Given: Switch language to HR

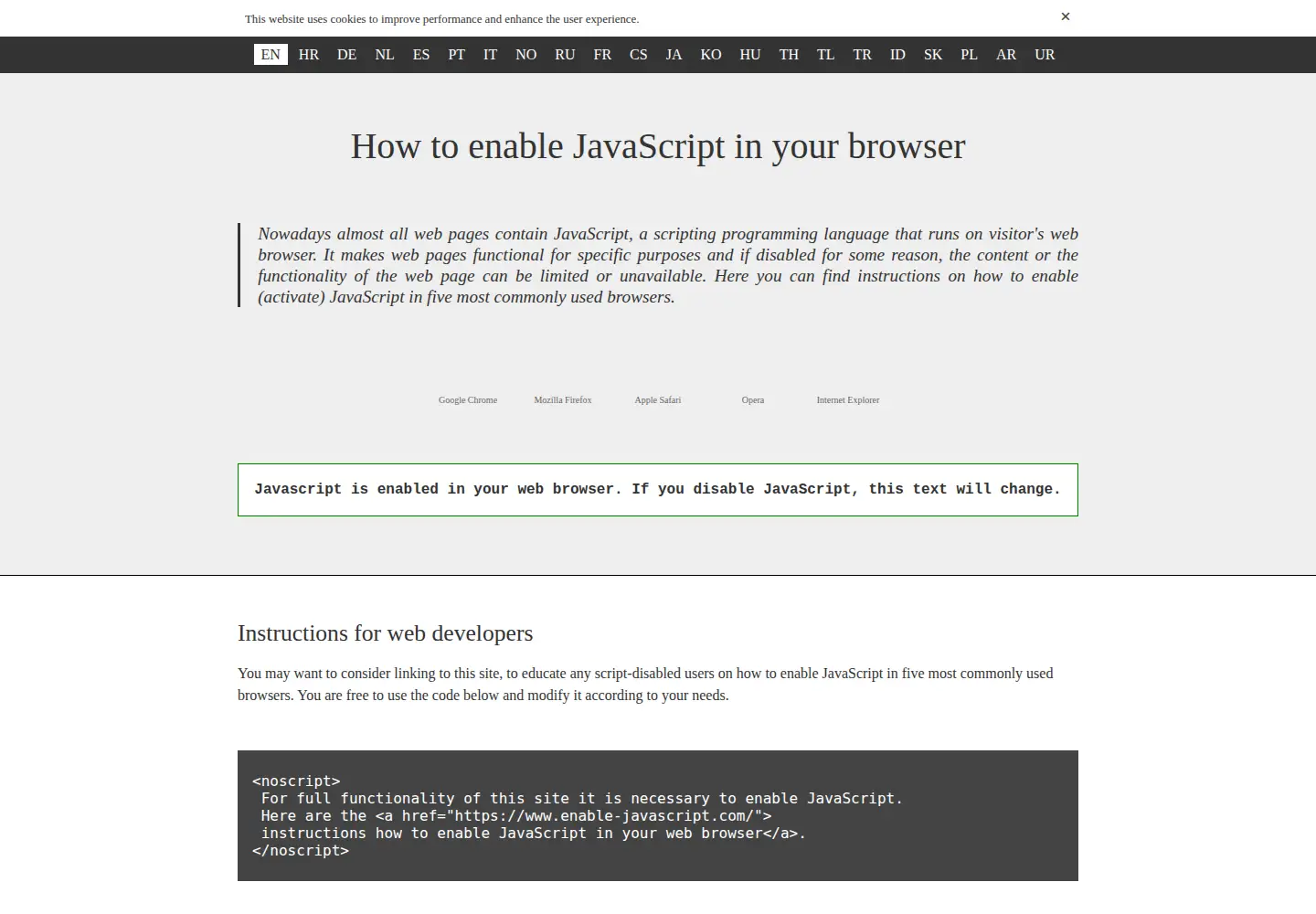Looking at the screenshot, I should [309, 55].
